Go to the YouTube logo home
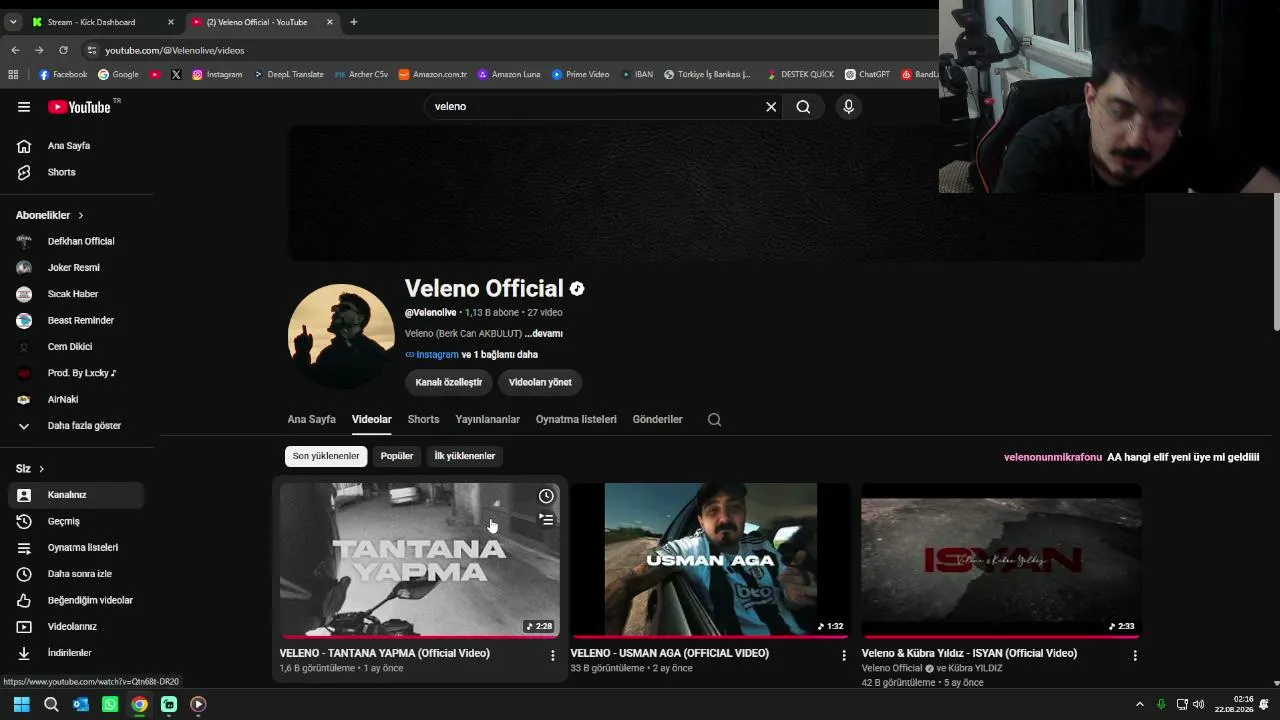Viewport: 1280px width, 720px height. pyautogui.click(x=79, y=107)
